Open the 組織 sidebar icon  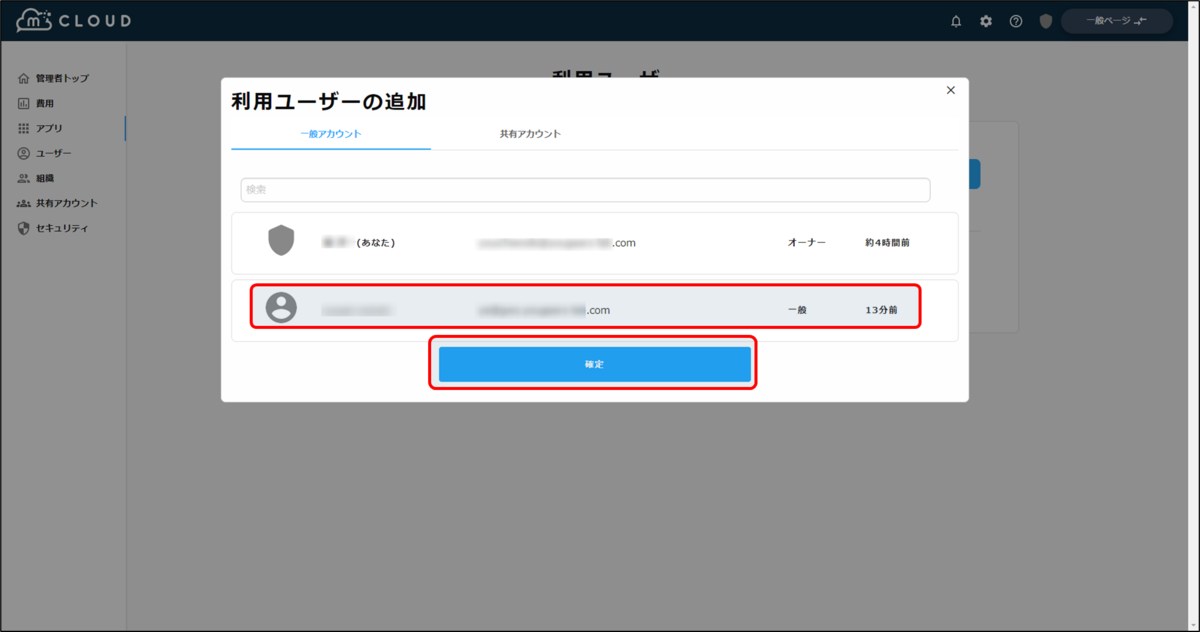coord(22,177)
